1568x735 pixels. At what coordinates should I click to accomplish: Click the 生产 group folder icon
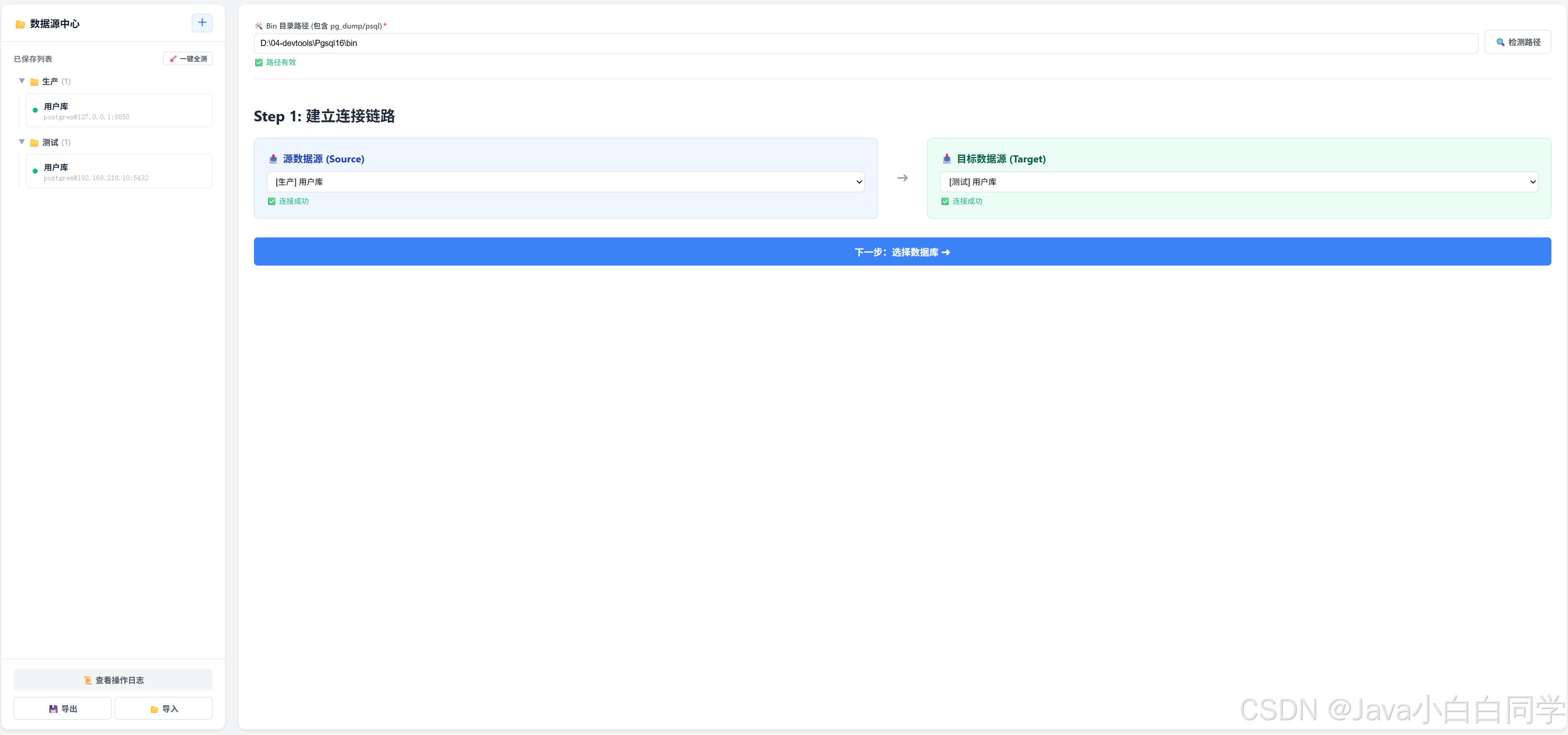click(35, 82)
